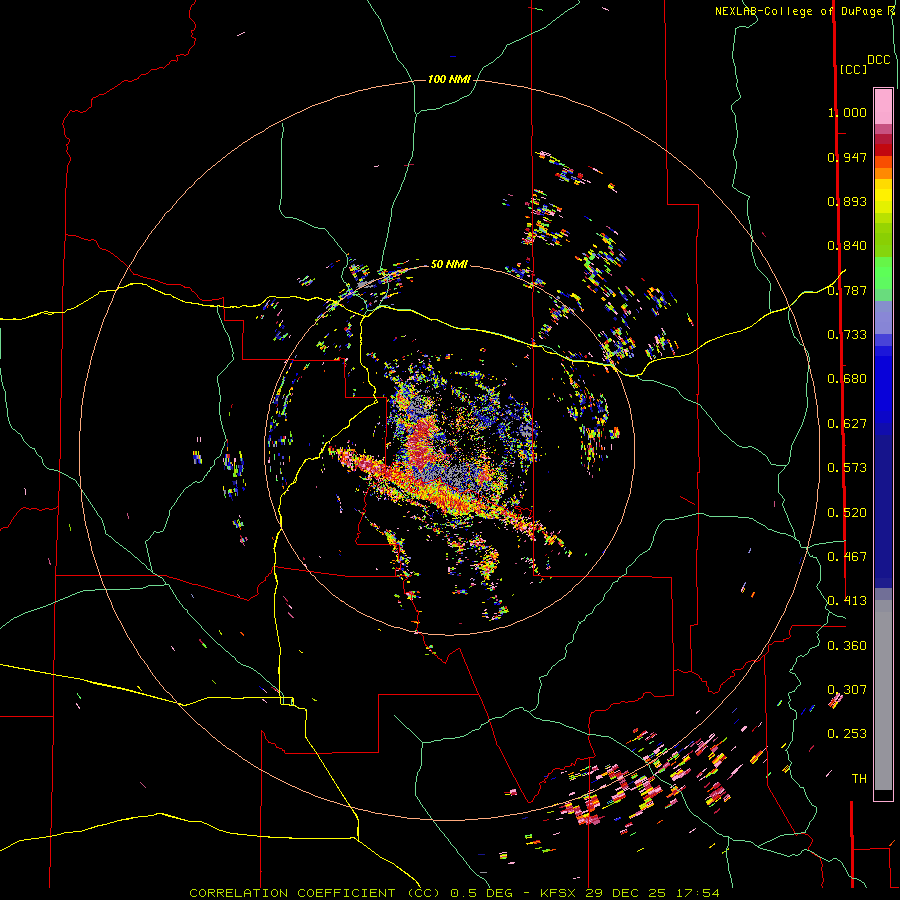Click the 0.680 legend value
Screen dimensions: 900x900
coord(847,379)
